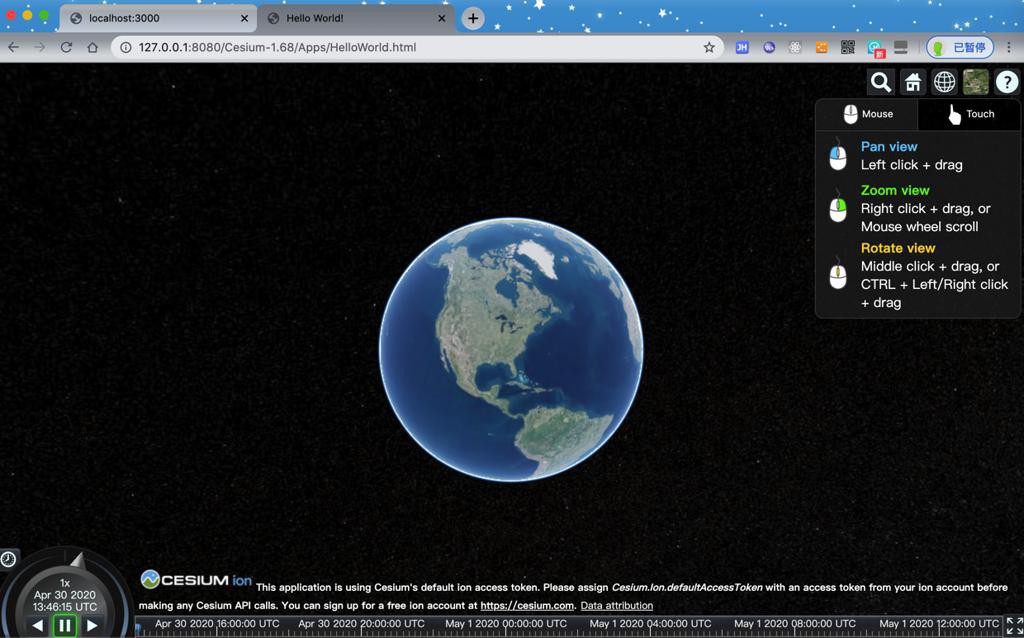Click the Earth globe in the viewer
The image size is (1024, 638).
[x=511, y=349]
